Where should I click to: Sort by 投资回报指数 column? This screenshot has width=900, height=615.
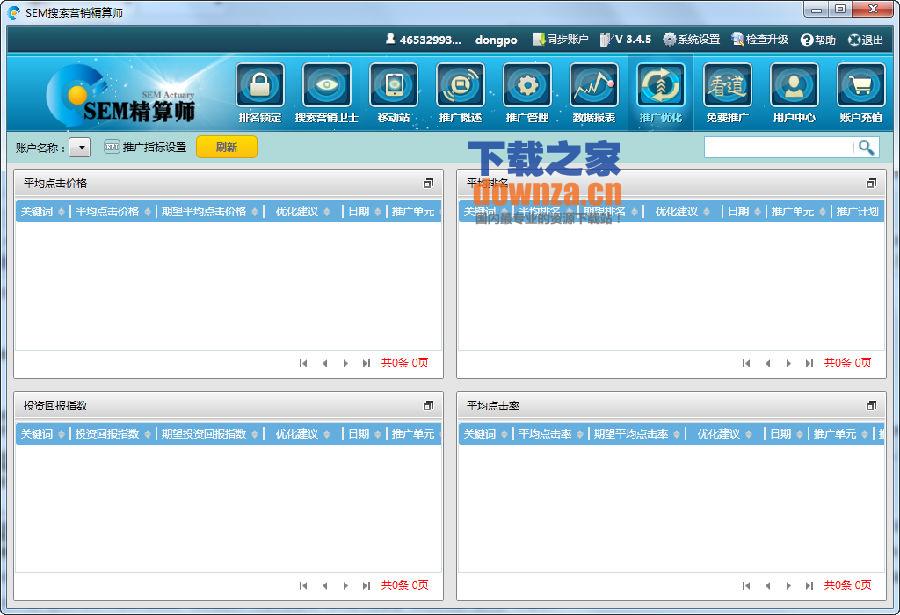point(112,434)
